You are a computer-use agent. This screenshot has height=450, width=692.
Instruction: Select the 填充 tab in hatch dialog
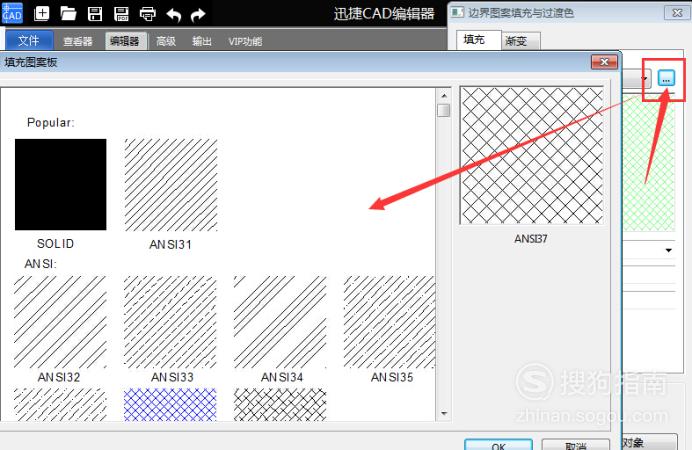(x=478, y=40)
